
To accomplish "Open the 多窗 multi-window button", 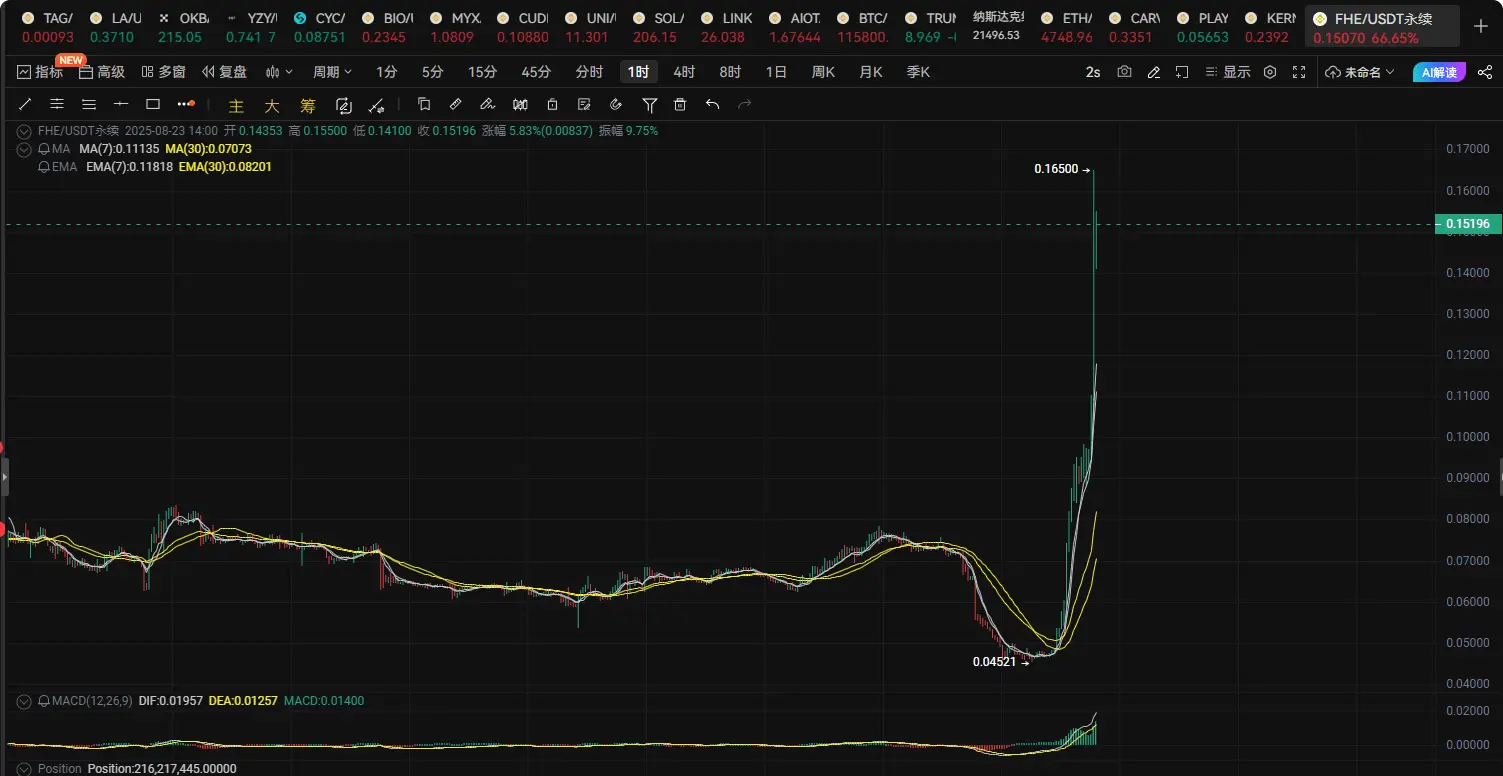I will [164, 72].
